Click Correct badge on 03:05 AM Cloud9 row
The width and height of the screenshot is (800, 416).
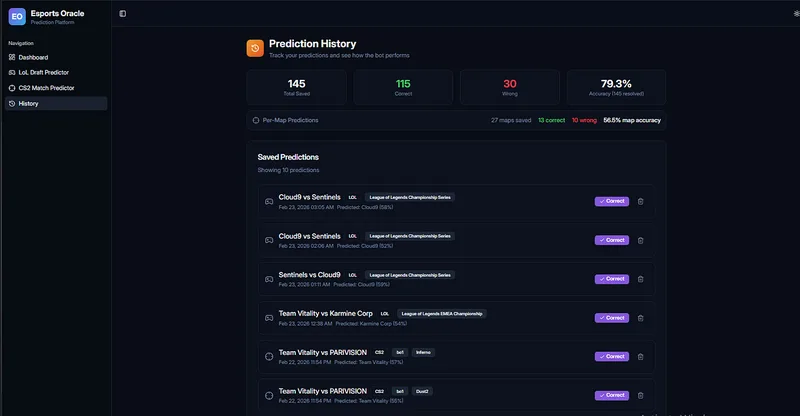tap(612, 201)
